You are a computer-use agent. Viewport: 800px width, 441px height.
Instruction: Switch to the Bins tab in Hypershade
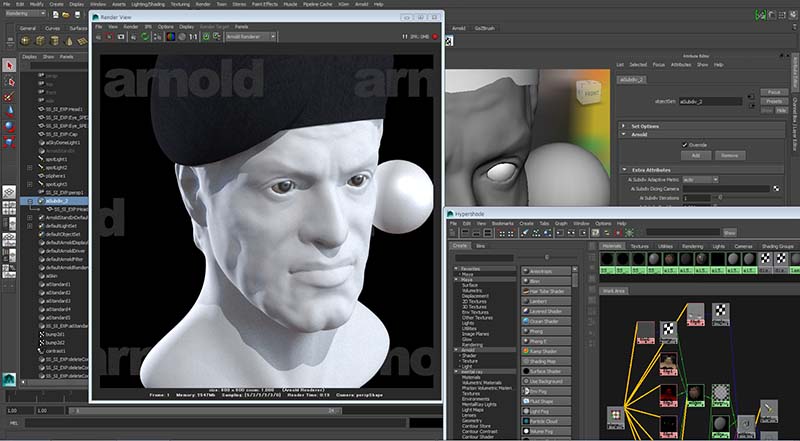(x=481, y=246)
